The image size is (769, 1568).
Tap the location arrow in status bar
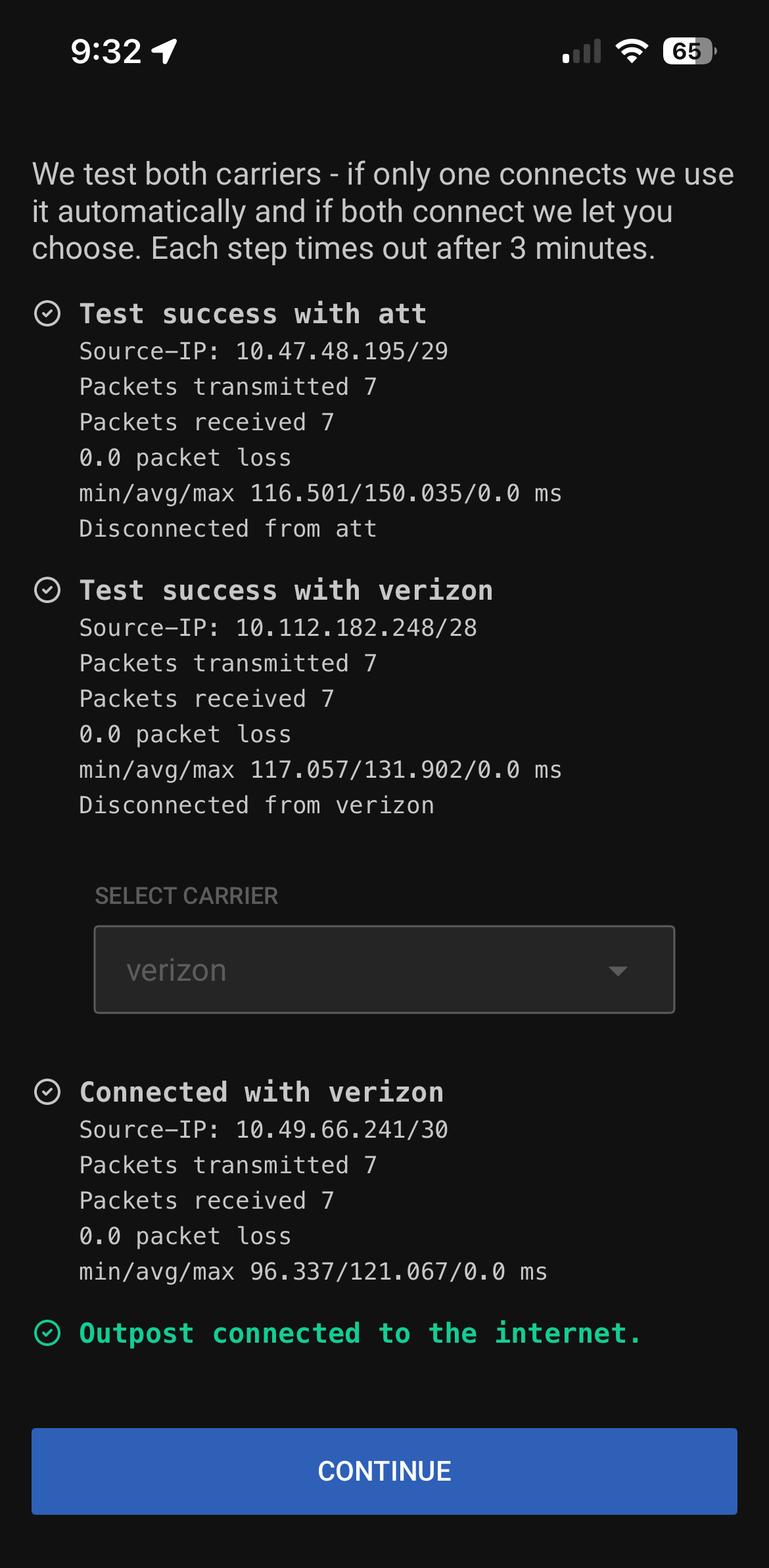(164, 51)
